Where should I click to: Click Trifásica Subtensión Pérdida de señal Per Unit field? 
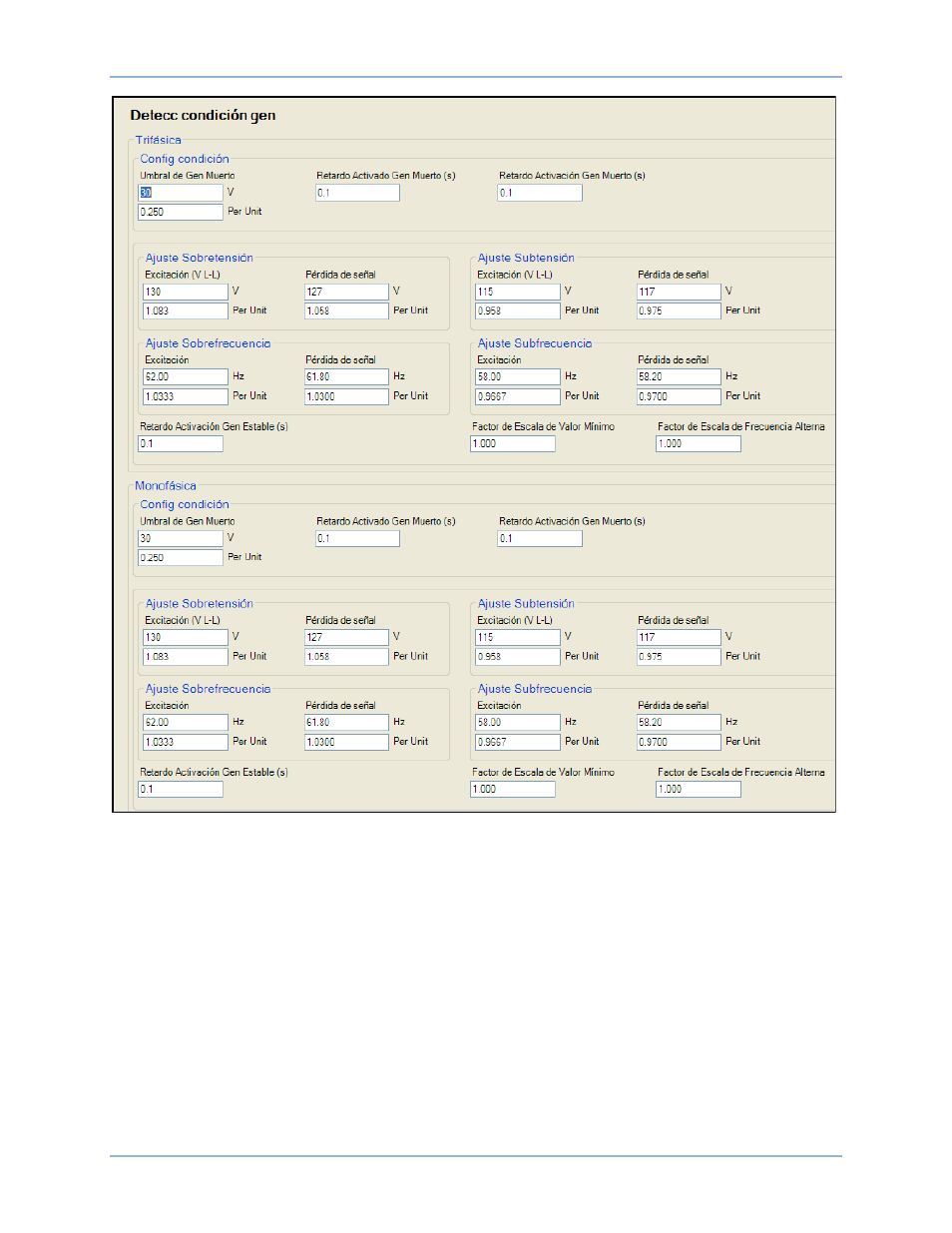click(x=679, y=310)
